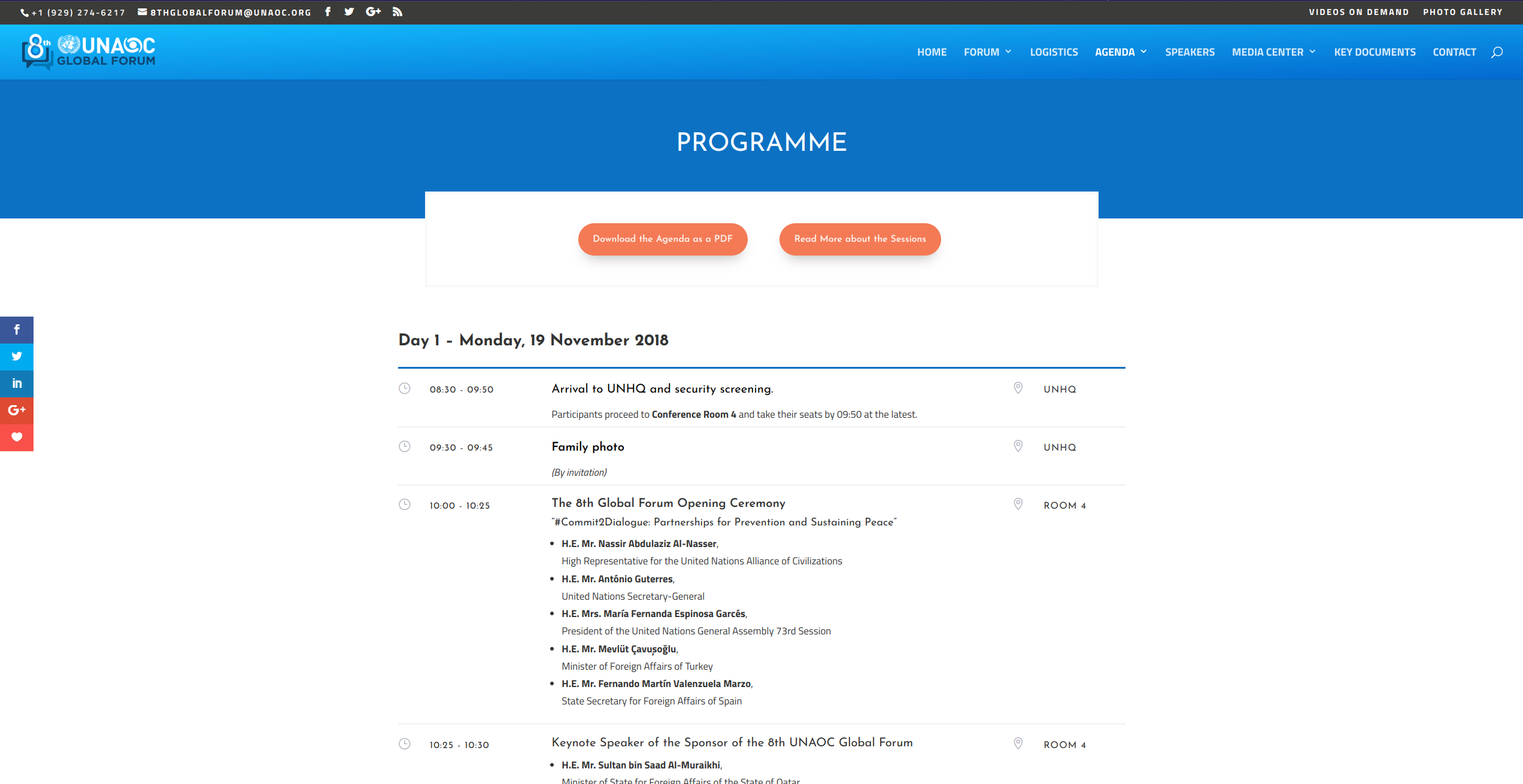Click the forum email address link

[x=230, y=12]
